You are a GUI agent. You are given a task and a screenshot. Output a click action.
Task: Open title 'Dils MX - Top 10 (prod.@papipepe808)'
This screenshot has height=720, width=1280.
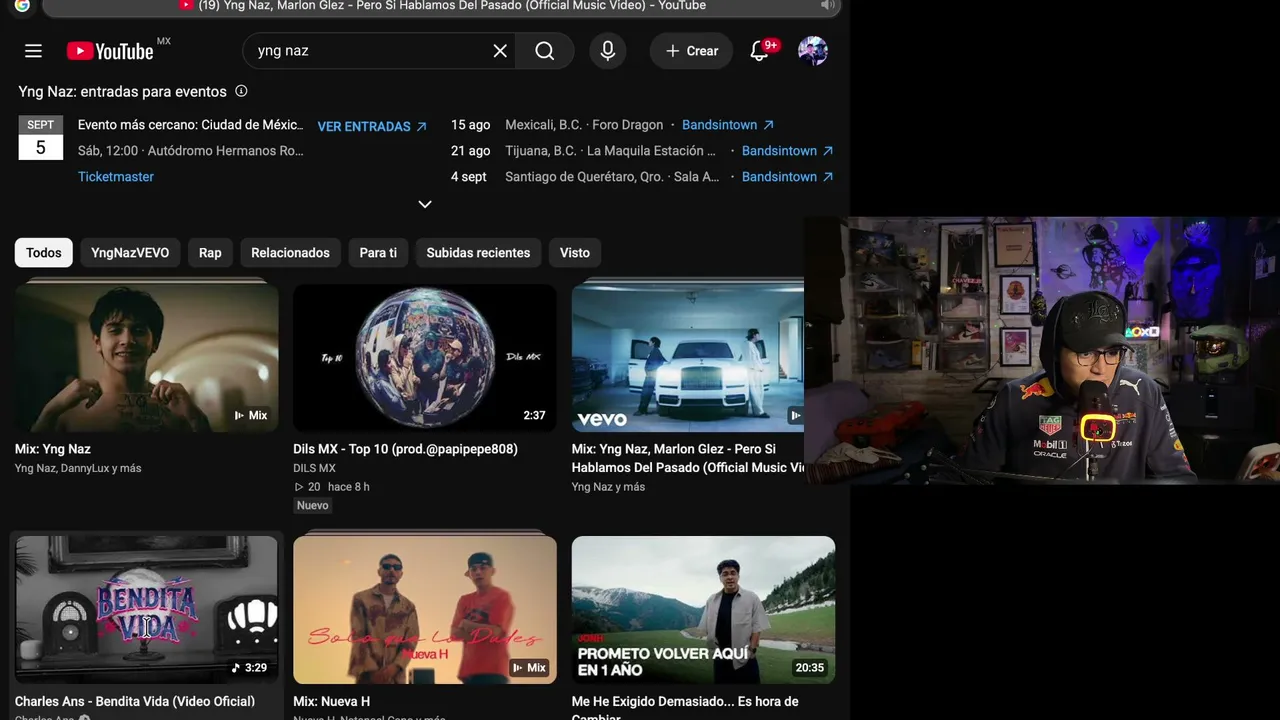tap(405, 449)
